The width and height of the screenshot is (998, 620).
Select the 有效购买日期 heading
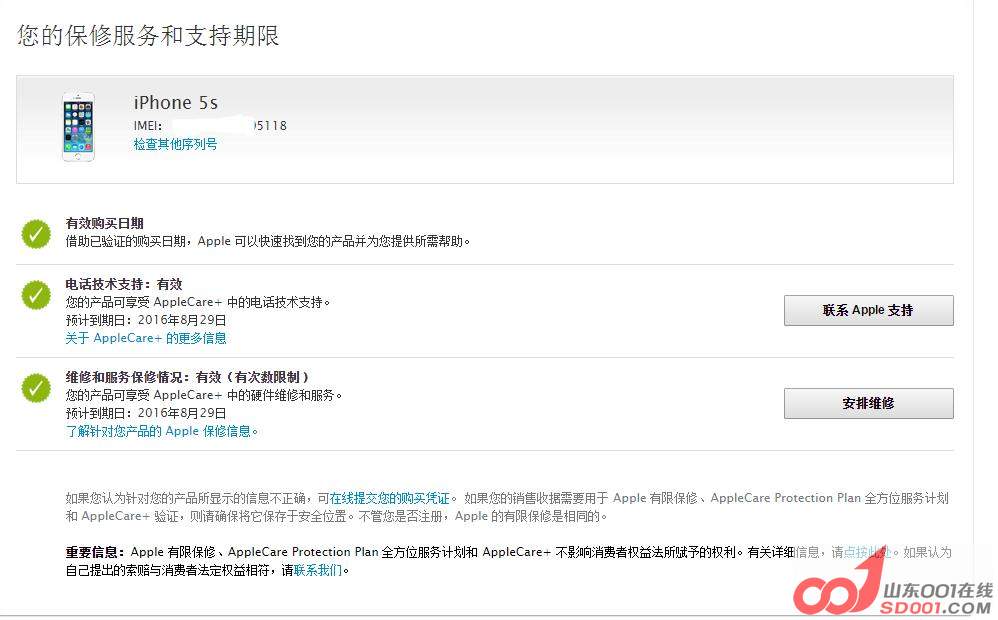click(104, 223)
